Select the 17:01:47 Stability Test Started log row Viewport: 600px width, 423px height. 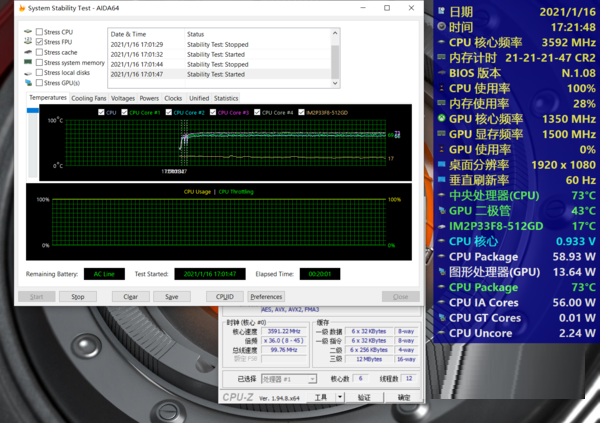[x=200, y=74]
